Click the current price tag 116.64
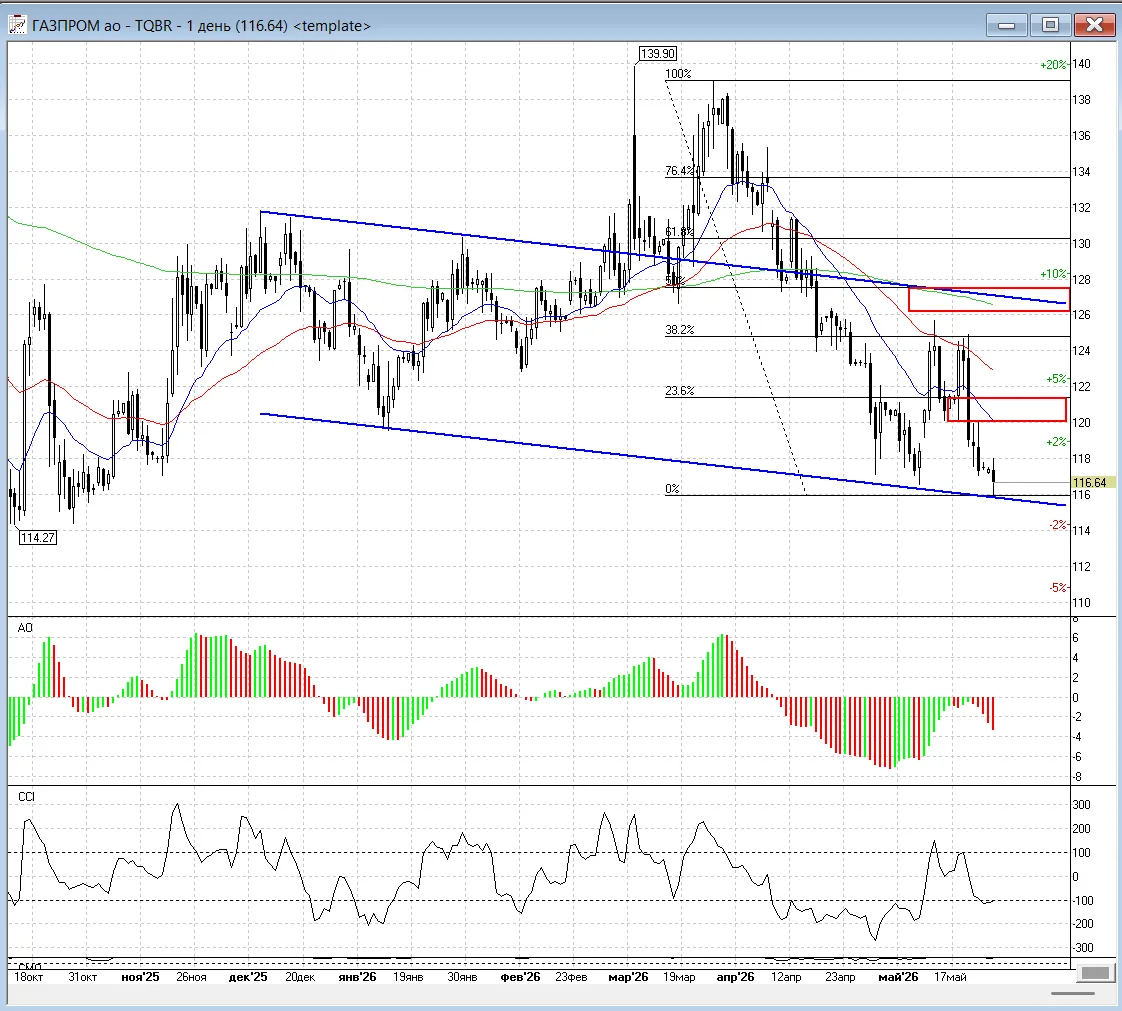 (1090, 483)
